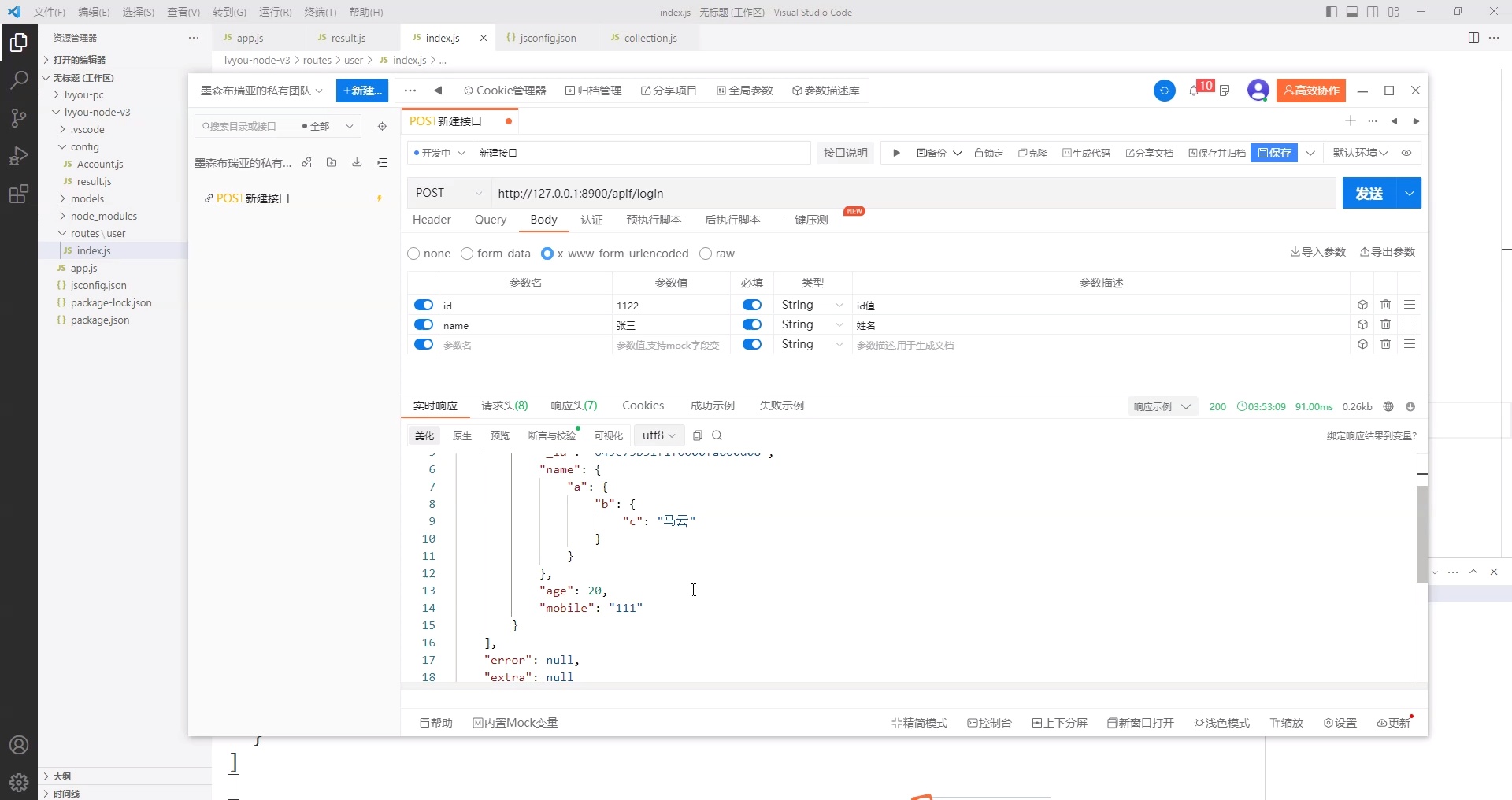Select the raw body format radio
1512x800 pixels.
click(706, 254)
